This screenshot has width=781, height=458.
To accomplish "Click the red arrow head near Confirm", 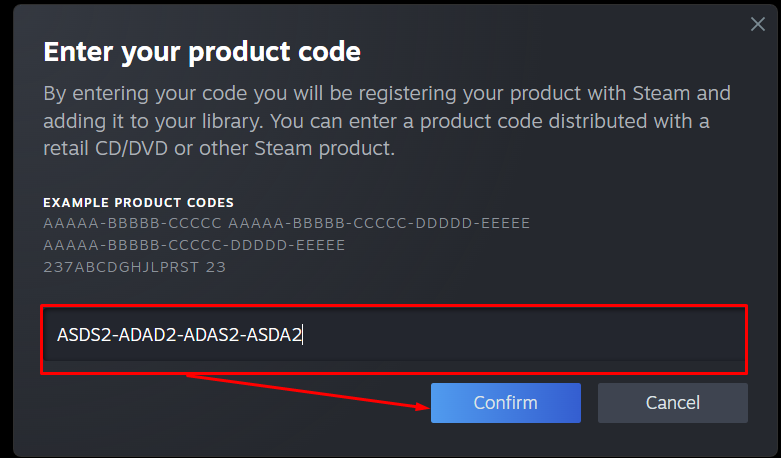I will [420, 406].
